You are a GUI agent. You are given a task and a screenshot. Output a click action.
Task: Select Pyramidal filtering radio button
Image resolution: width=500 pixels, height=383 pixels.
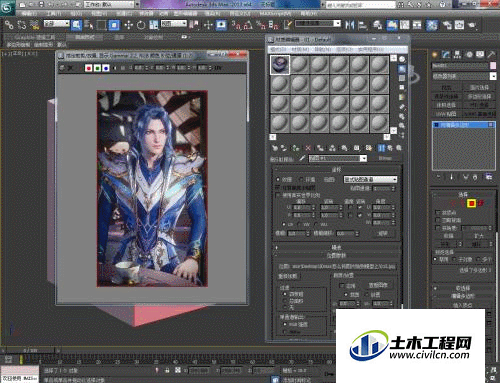[285, 294]
